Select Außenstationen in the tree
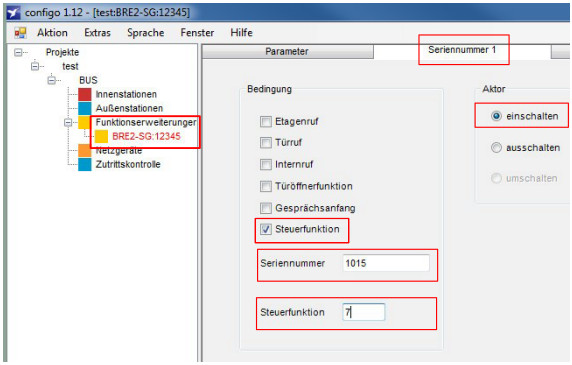The height and width of the screenshot is (365, 572). point(129,109)
